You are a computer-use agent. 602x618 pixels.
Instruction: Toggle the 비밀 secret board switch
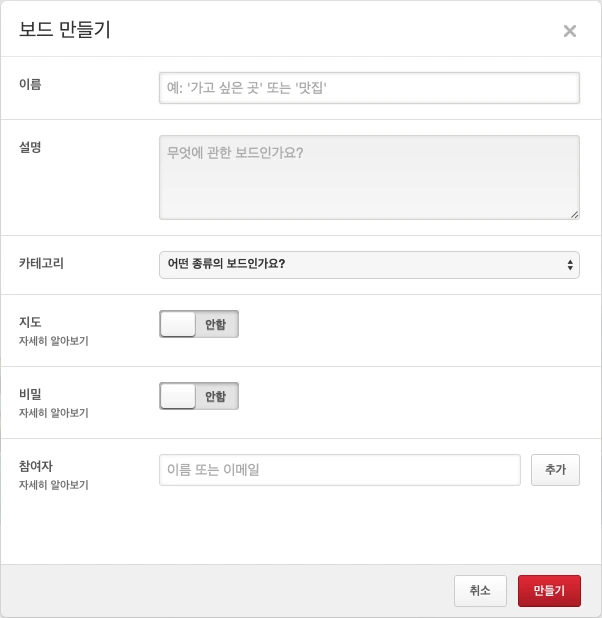pyautogui.click(x=199, y=396)
